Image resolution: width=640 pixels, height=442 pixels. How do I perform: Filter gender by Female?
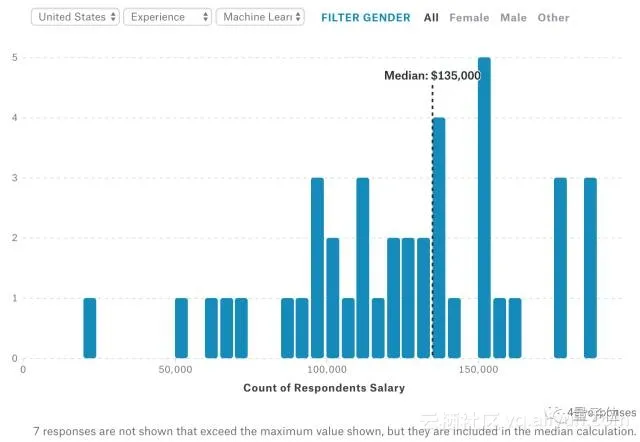click(469, 17)
